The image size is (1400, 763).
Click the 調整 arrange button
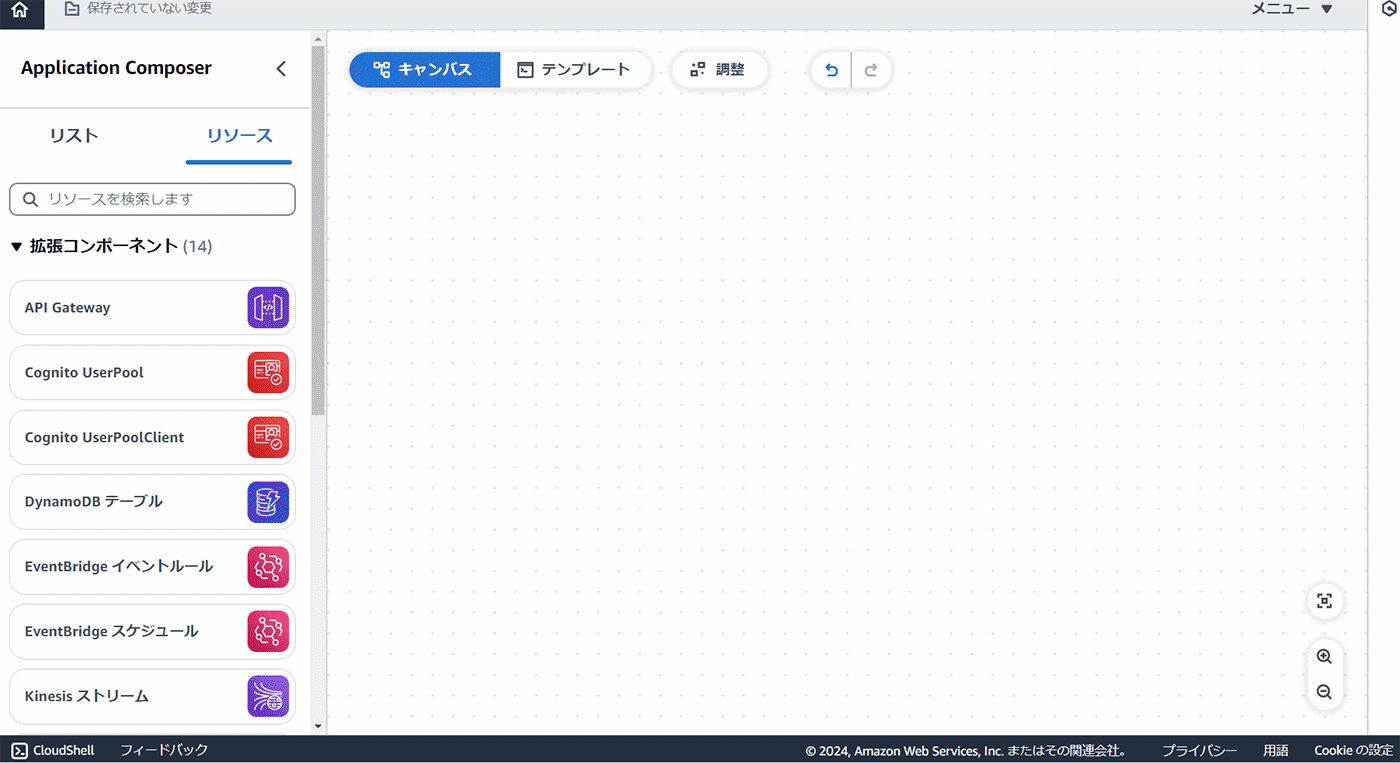point(719,70)
